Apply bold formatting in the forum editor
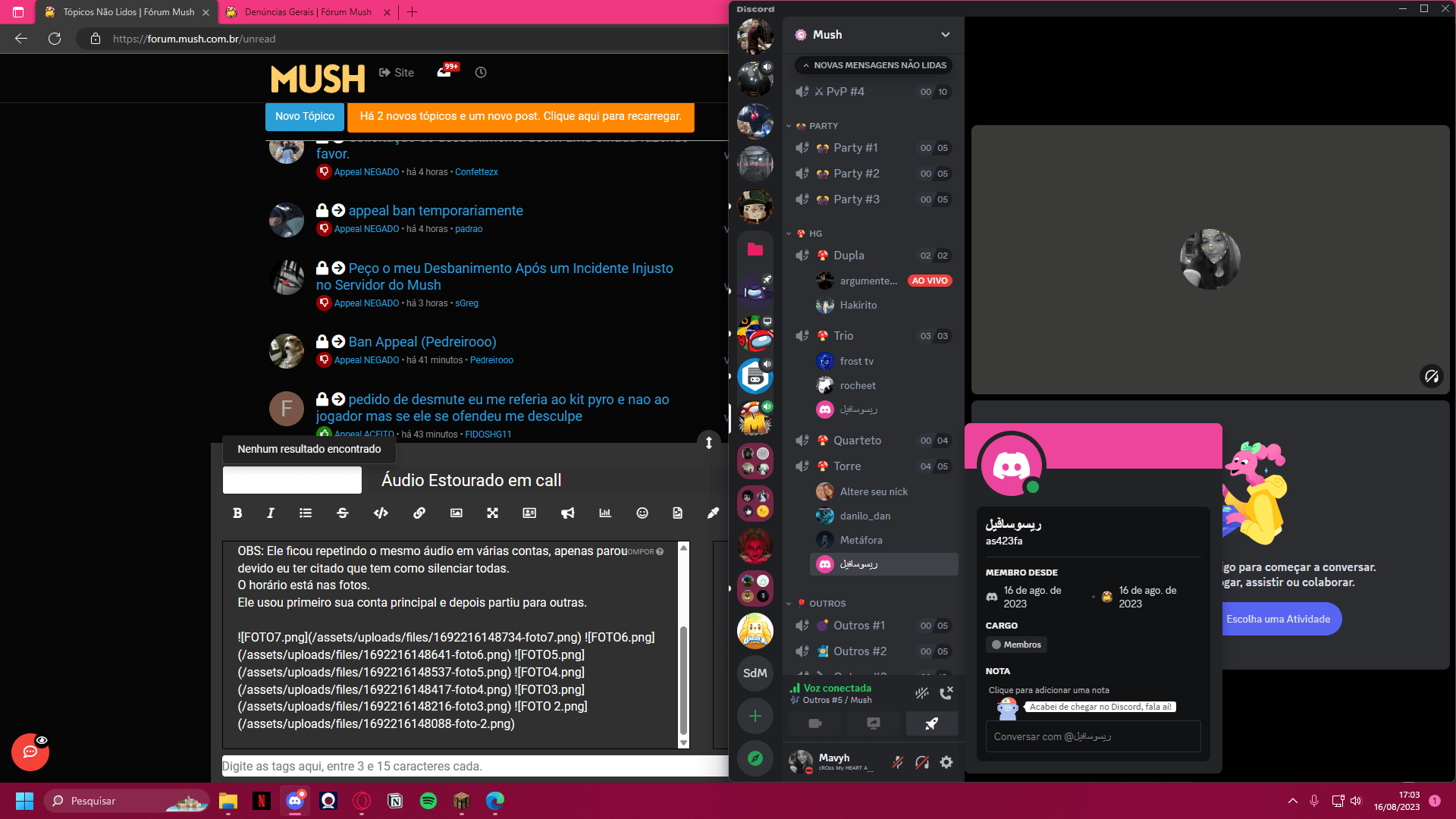The width and height of the screenshot is (1456, 819). (x=237, y=513)
